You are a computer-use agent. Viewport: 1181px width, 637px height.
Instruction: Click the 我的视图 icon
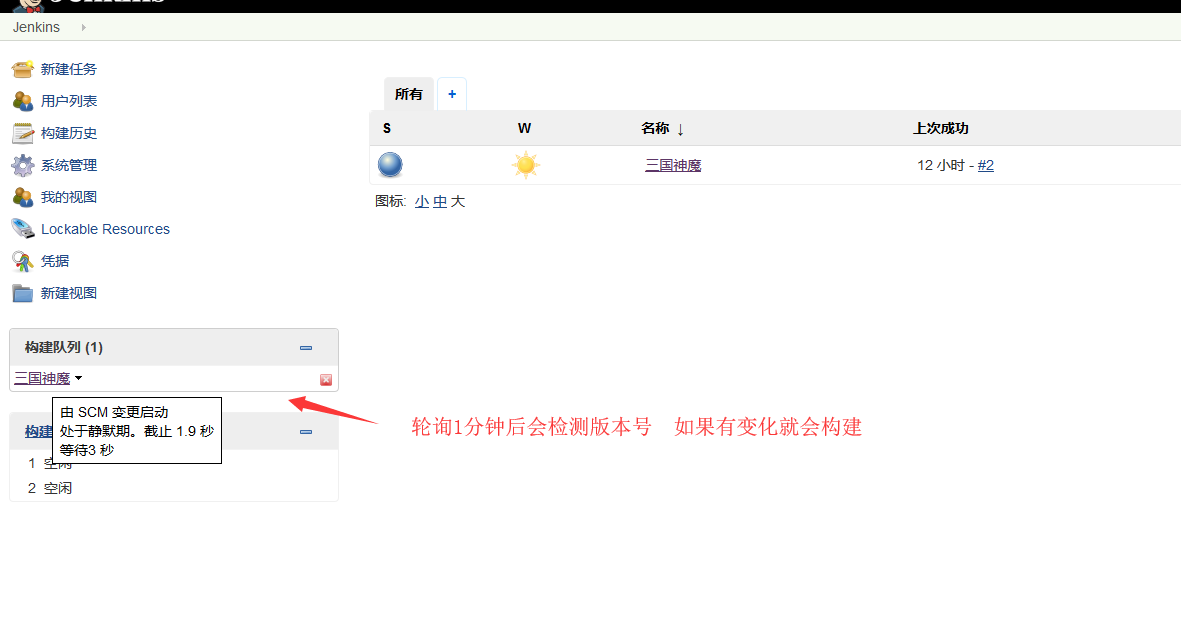tap(22, 197)
